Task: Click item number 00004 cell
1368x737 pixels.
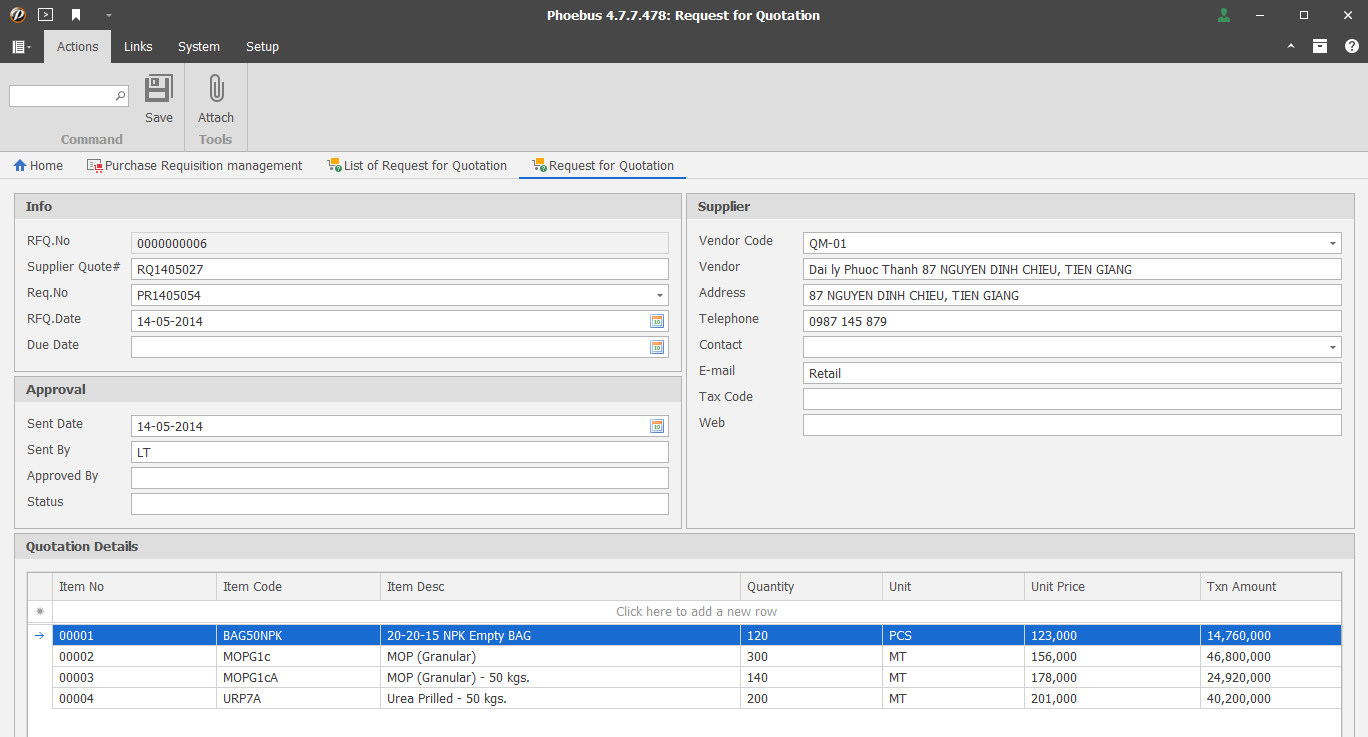Action: (134, 699)
